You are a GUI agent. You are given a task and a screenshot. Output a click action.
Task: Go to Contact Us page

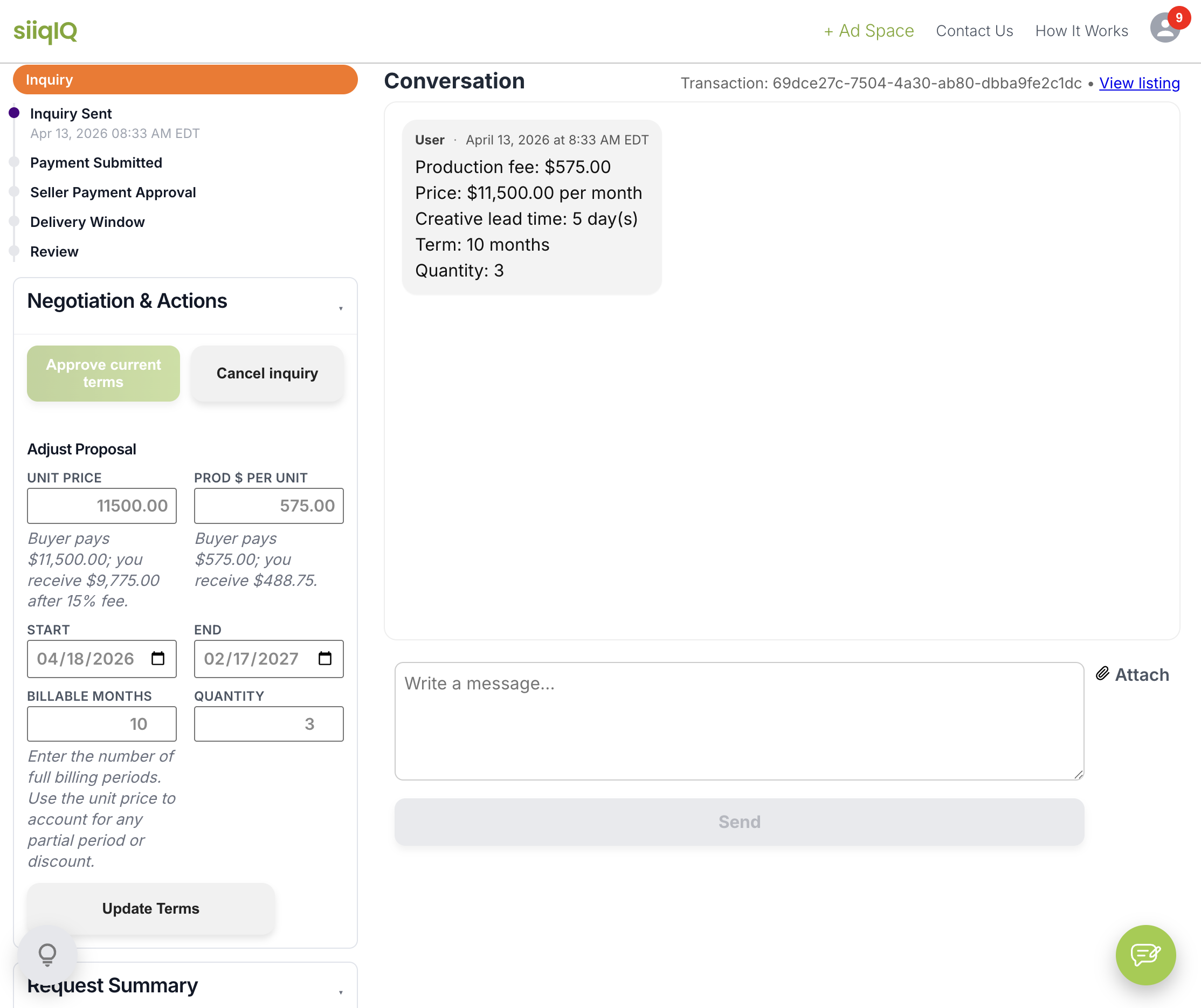[x=974, y=31]
